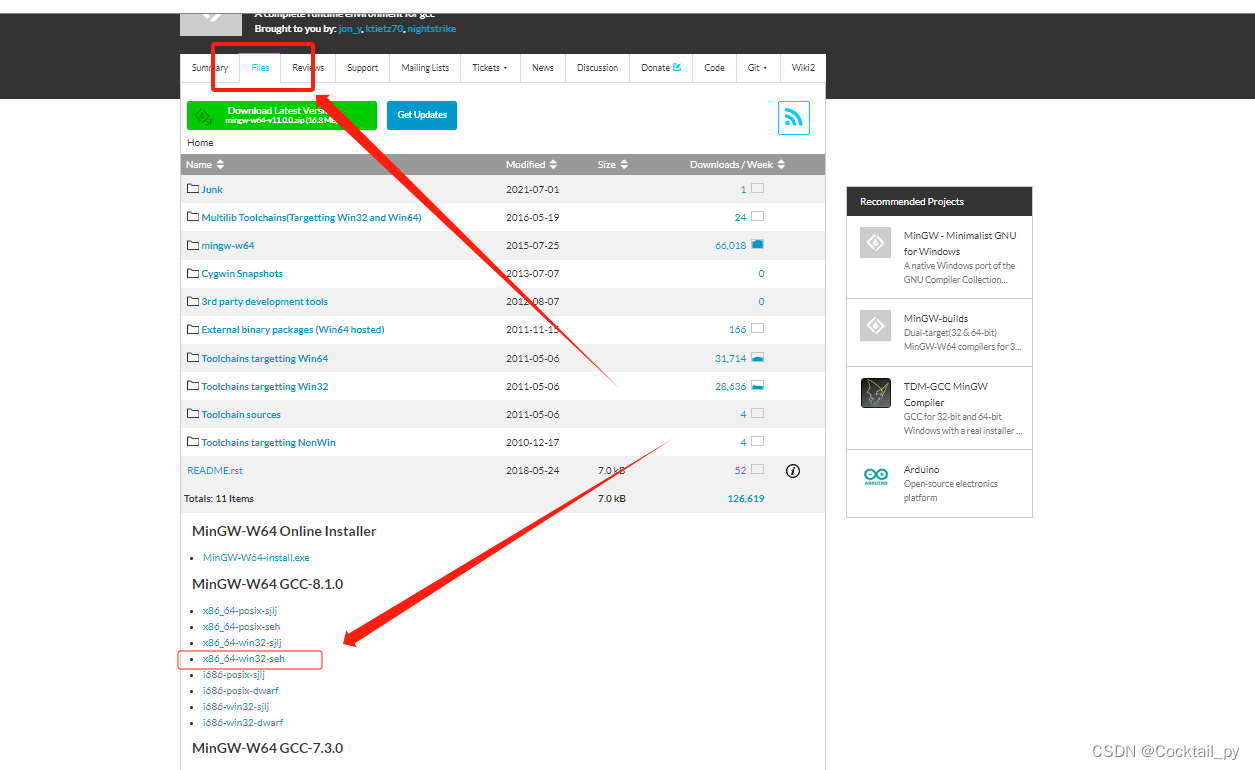The width and height of the screenshot is (1255, 770).
Task: Open downloads chart for Toolchains targetting Win32
Action: pos(757,385)
